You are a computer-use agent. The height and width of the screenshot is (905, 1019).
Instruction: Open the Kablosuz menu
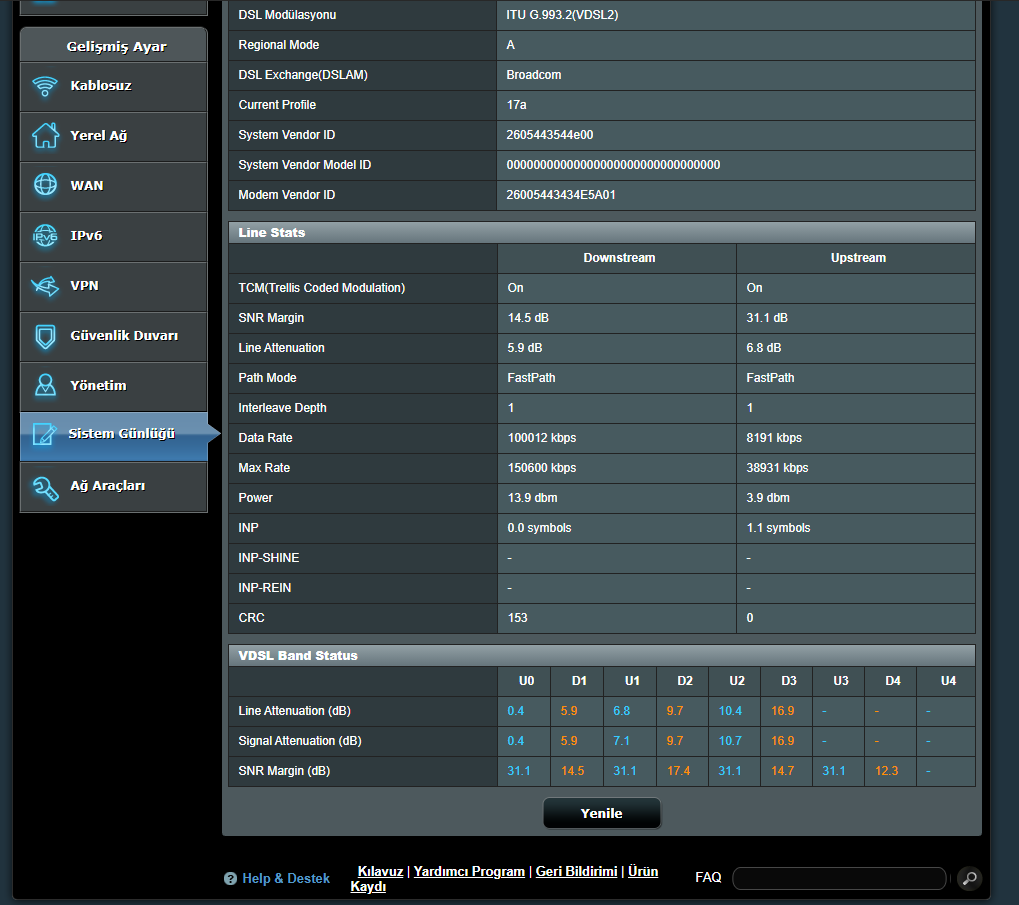[114, 86]
